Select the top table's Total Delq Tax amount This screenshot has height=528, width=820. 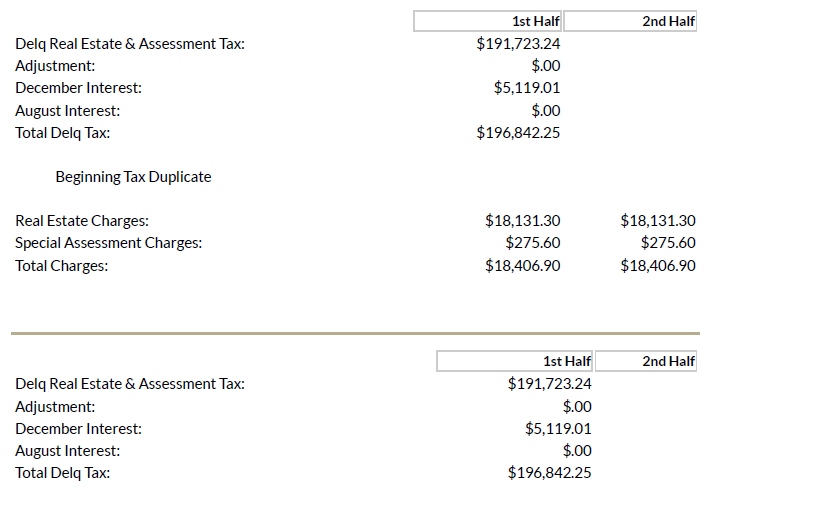tap(518, 133)
